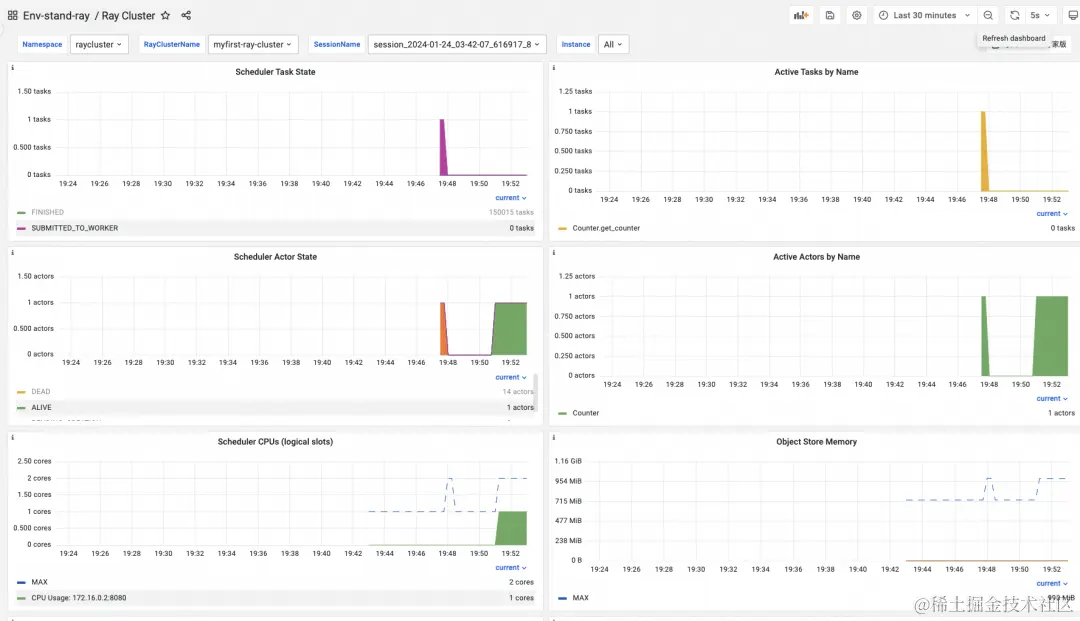Viewport: 1080px width, 621px height.
Task: Click the Instance variable label
Action: pos(576,44)
